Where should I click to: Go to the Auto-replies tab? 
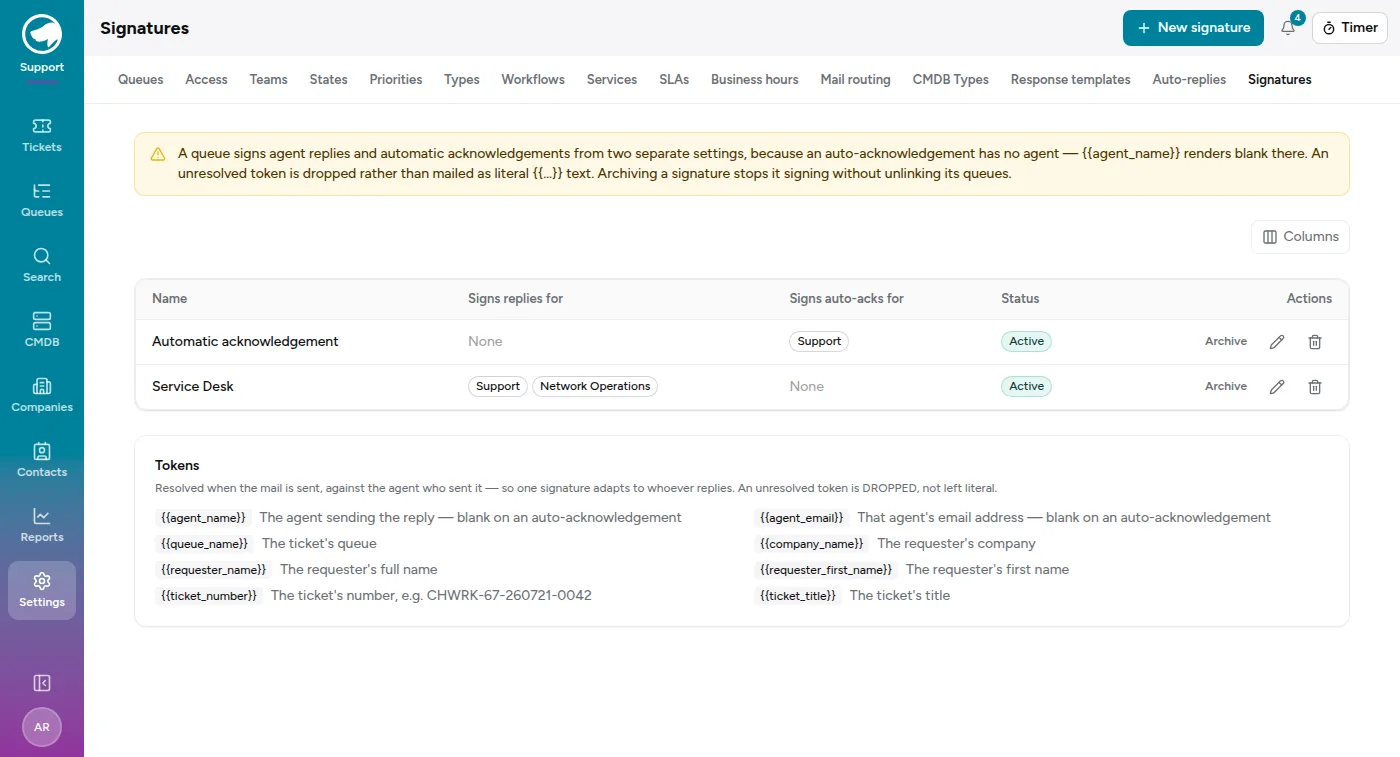point(1189,79)
